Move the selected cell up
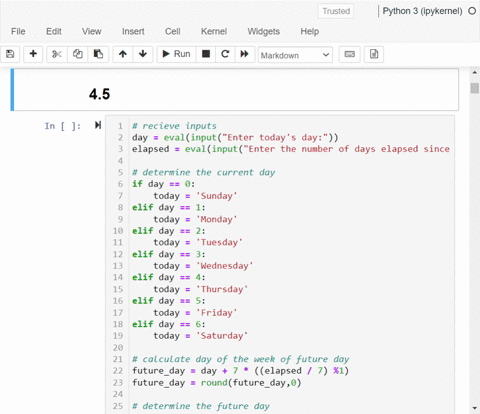 (x=123, y=54)
